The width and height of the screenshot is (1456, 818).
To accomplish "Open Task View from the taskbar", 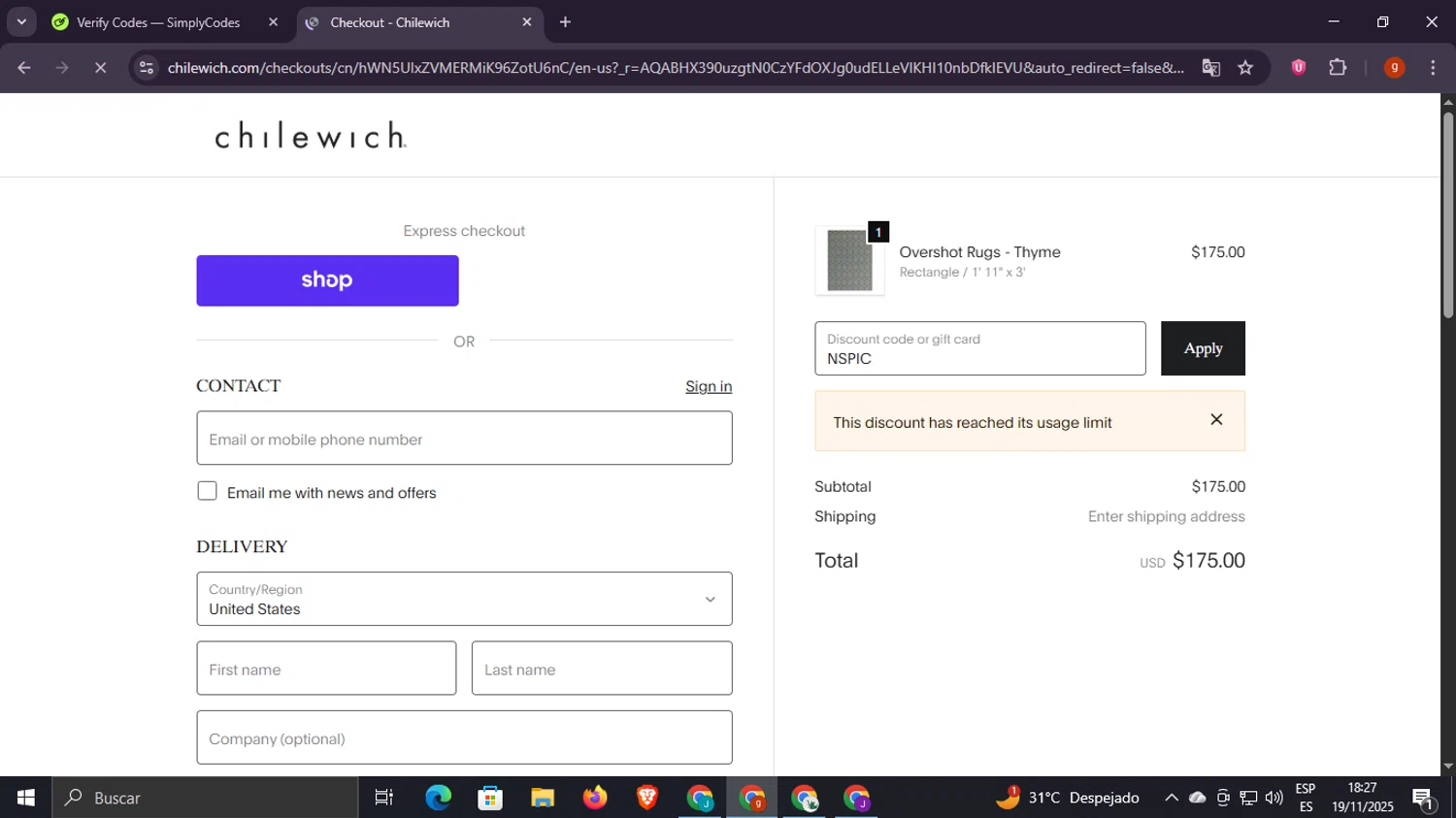I will [x=384, y=798].
